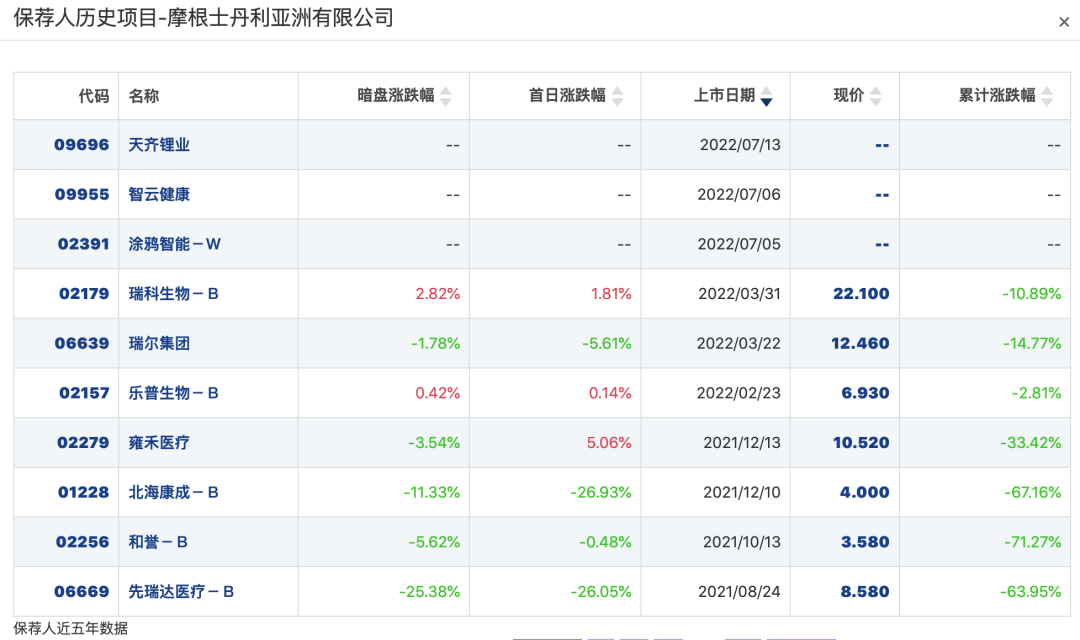This screenshot has height=640, width=1080.
Task: Open 雍禾医疗 stock page
Action: 159,442
